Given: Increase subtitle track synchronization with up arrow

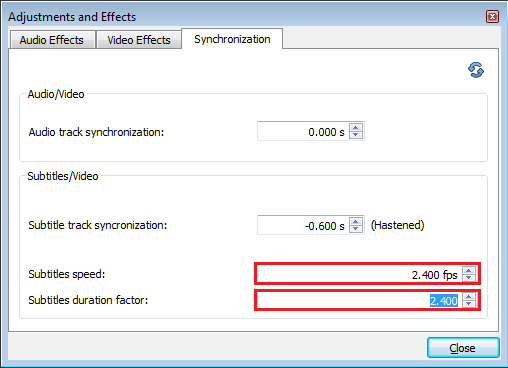Looking at the screenshot, I should click(356, 222).
